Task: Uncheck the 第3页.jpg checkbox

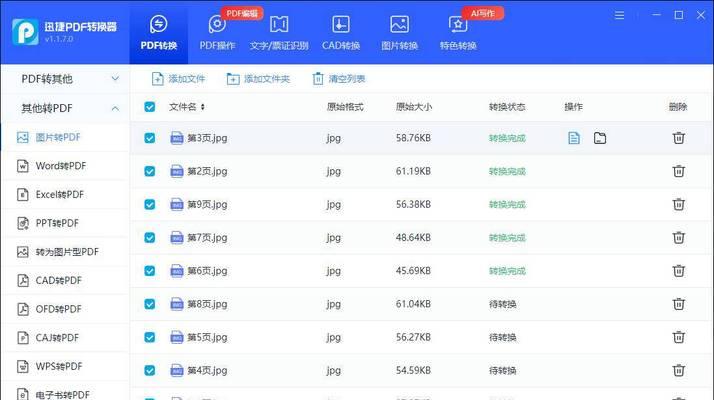Action: [149, 138]
